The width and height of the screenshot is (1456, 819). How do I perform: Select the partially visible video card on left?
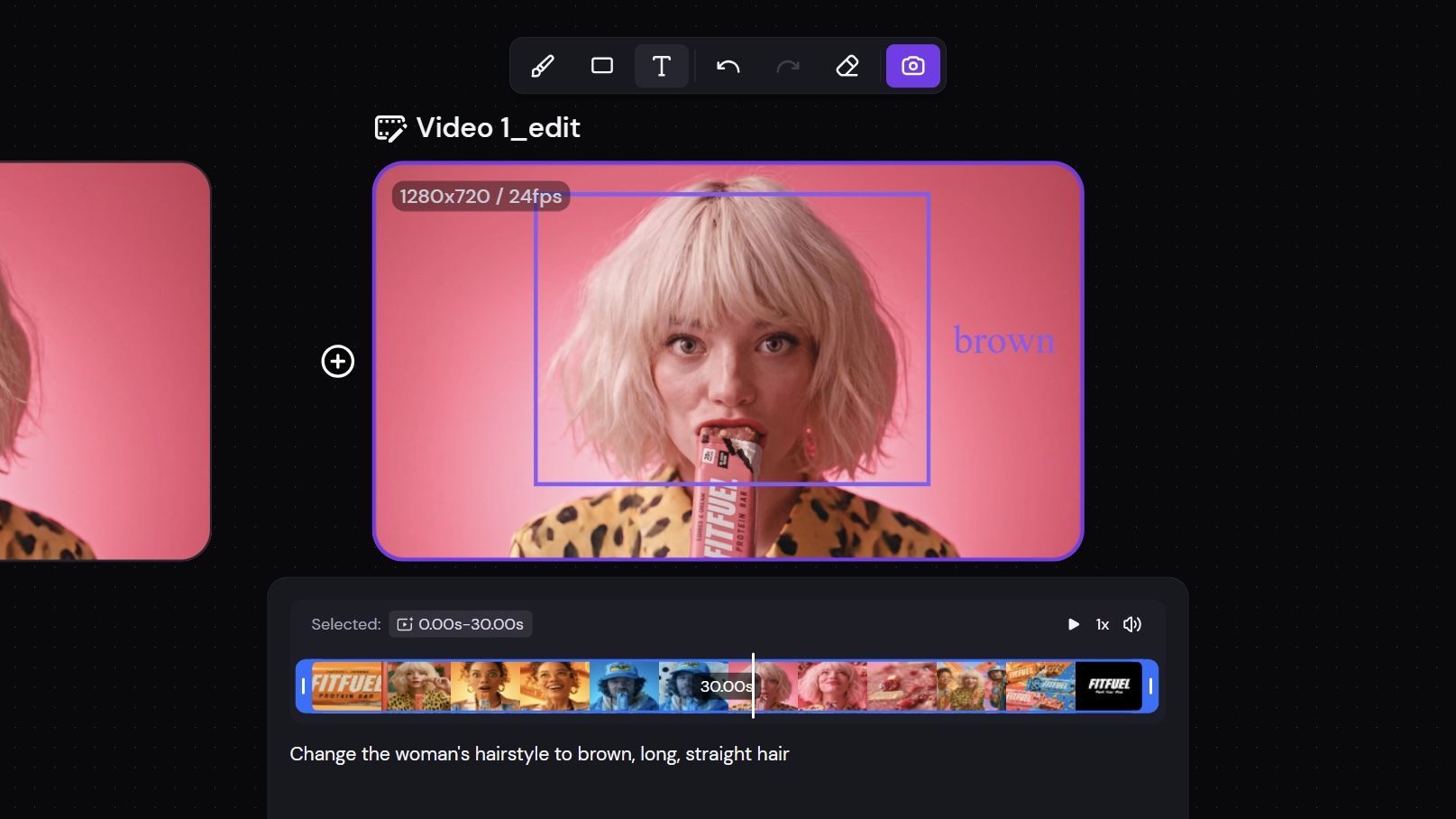(105, 361)
